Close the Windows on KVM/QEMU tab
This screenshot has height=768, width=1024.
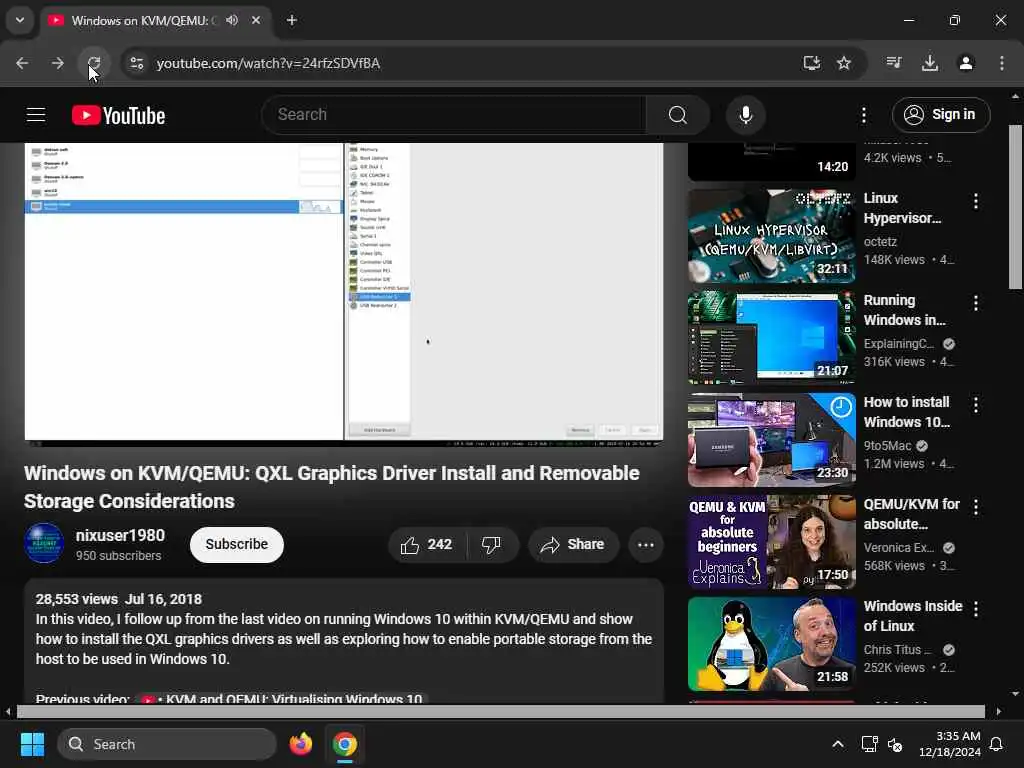[x=256, y=20]
